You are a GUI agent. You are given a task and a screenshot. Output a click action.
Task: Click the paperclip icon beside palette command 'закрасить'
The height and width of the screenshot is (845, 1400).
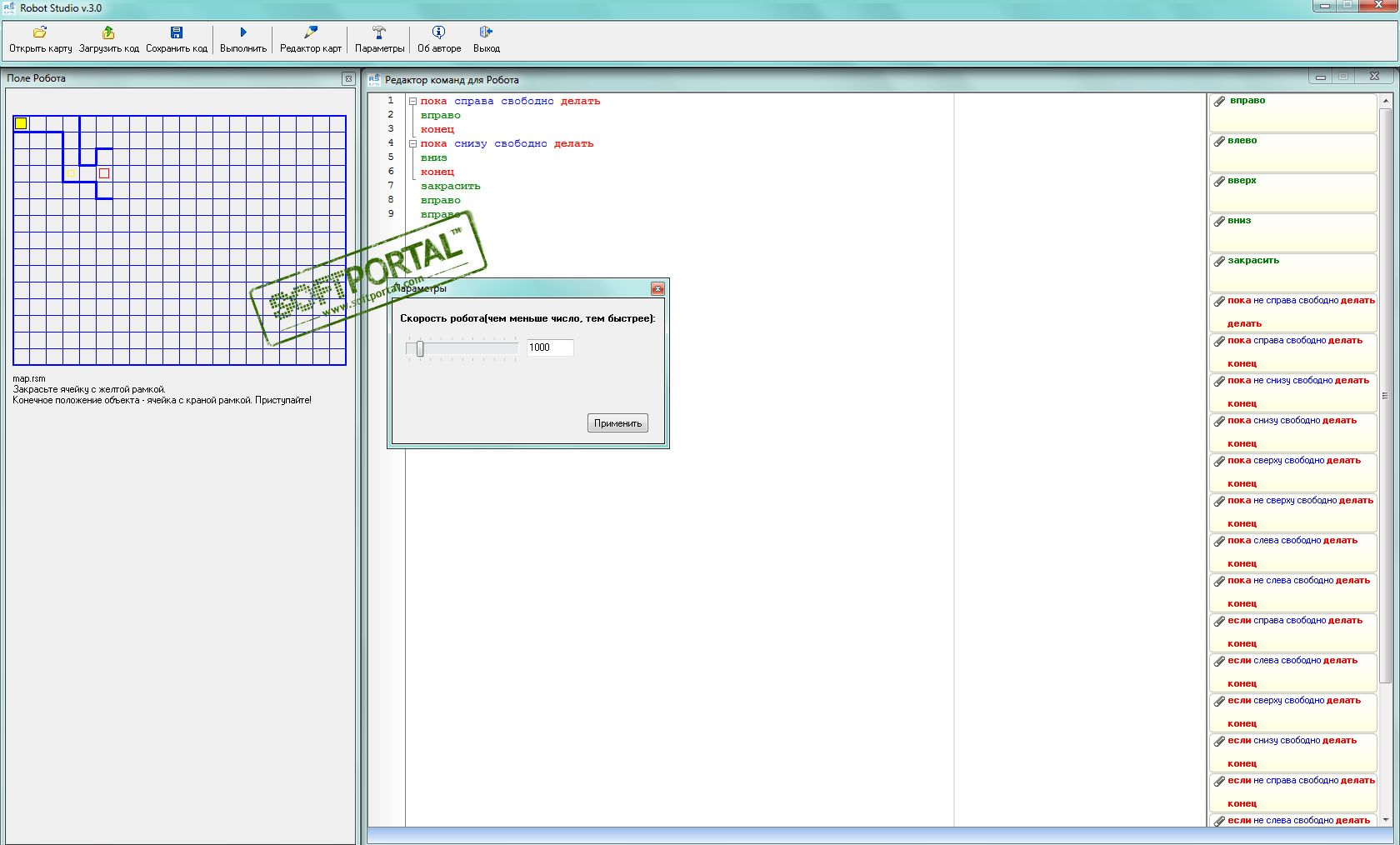point(1219,262)
